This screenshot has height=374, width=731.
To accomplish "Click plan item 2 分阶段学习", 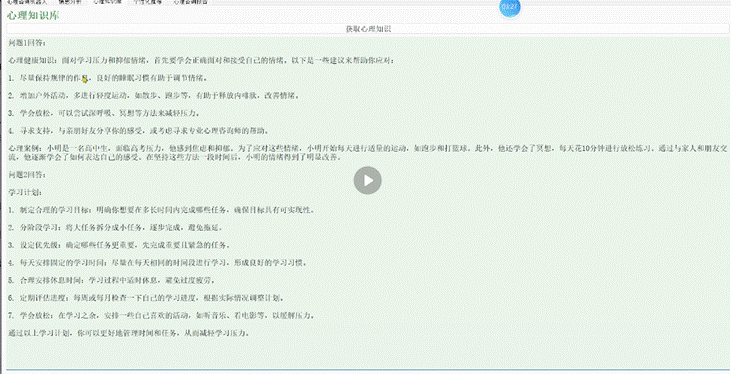I will click(x=116, y=228).
